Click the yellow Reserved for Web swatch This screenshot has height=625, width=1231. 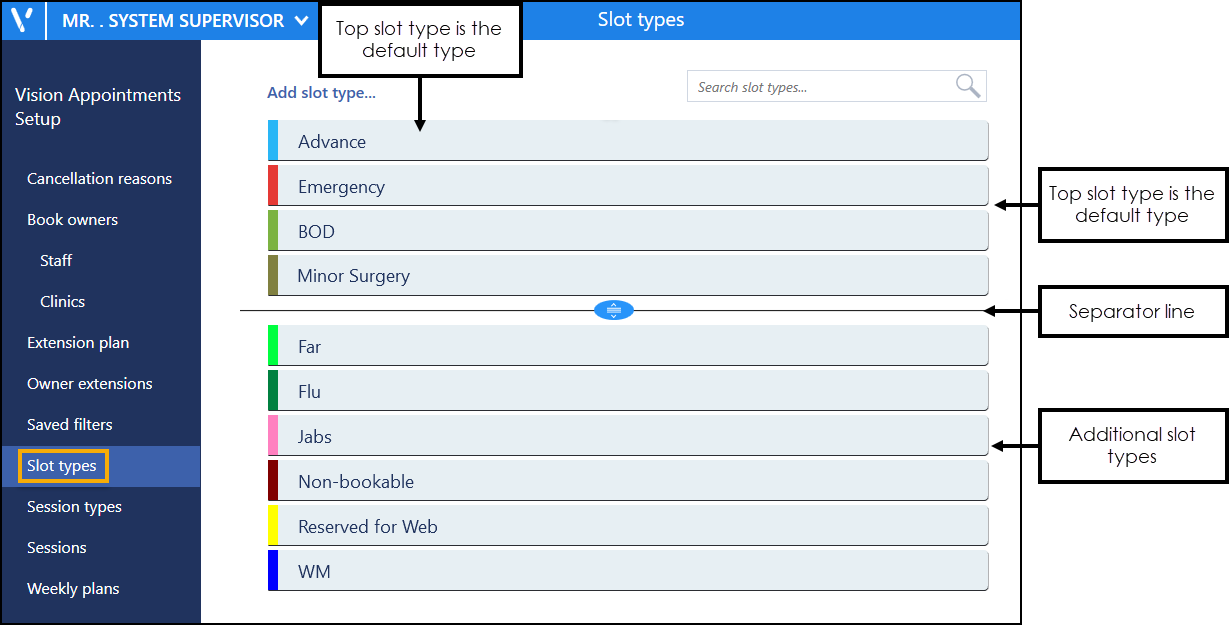coord(273,527)
